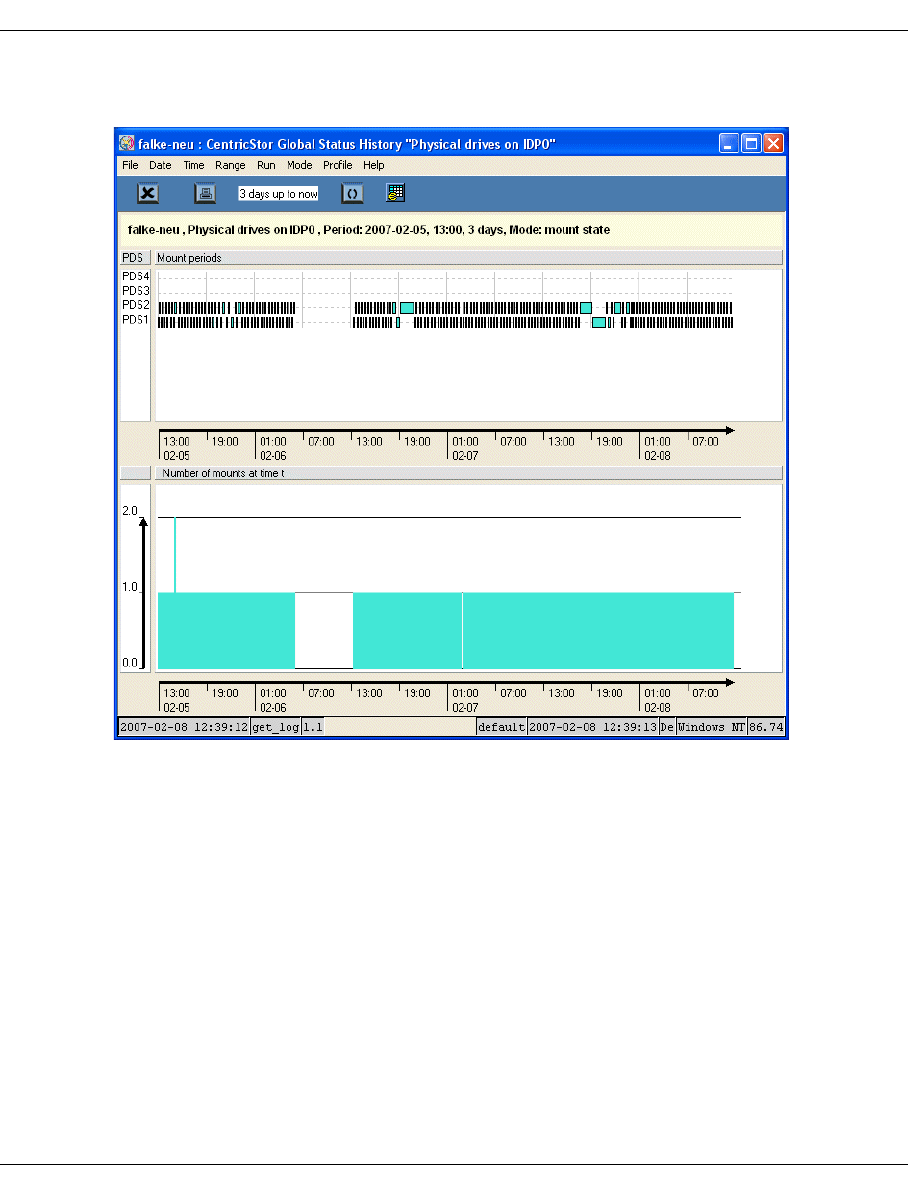Click the PDS column header
Viewport: 908px width, 1196px height.
pos(135,258)
